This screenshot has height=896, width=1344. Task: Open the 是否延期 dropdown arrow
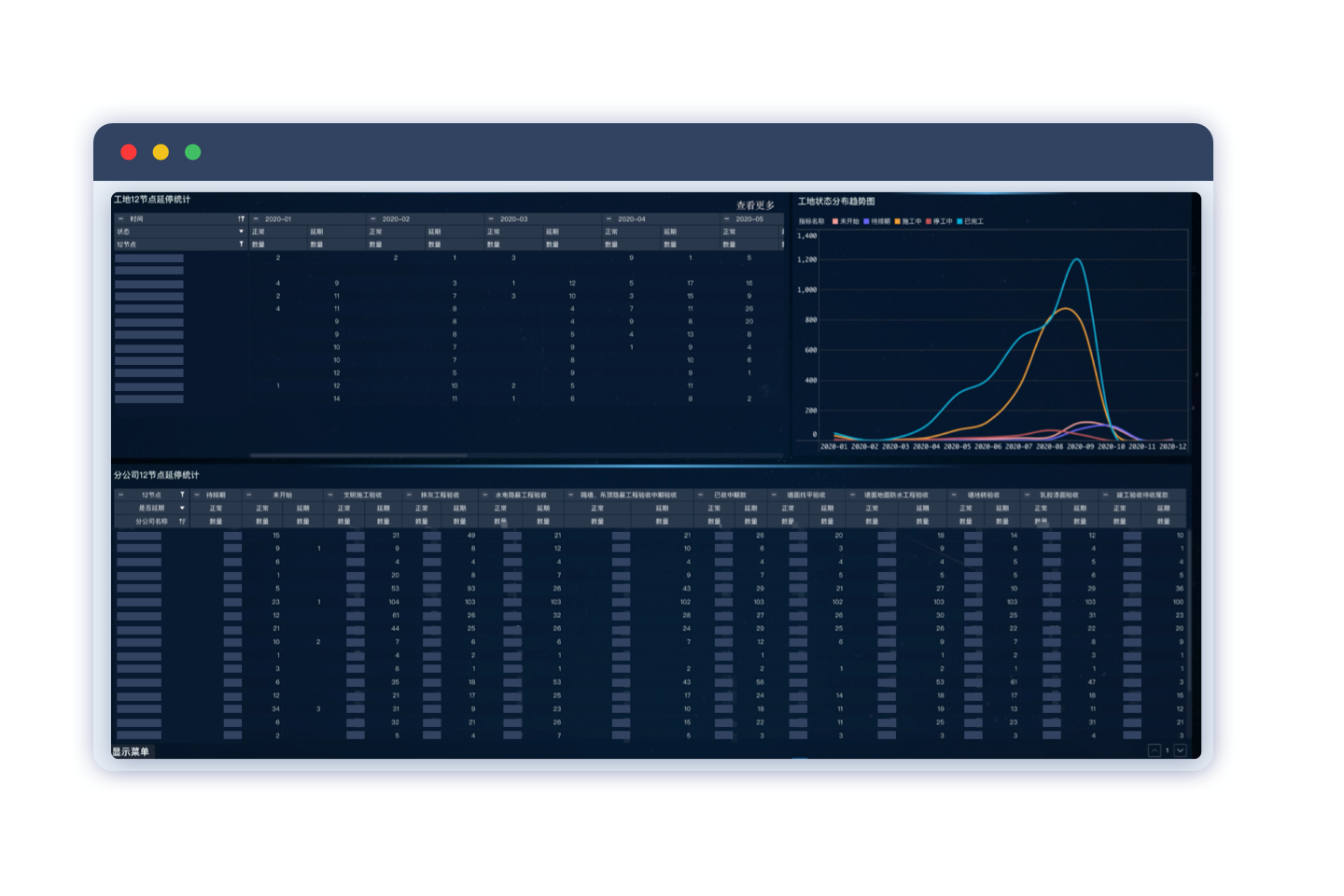click(182, 509)
